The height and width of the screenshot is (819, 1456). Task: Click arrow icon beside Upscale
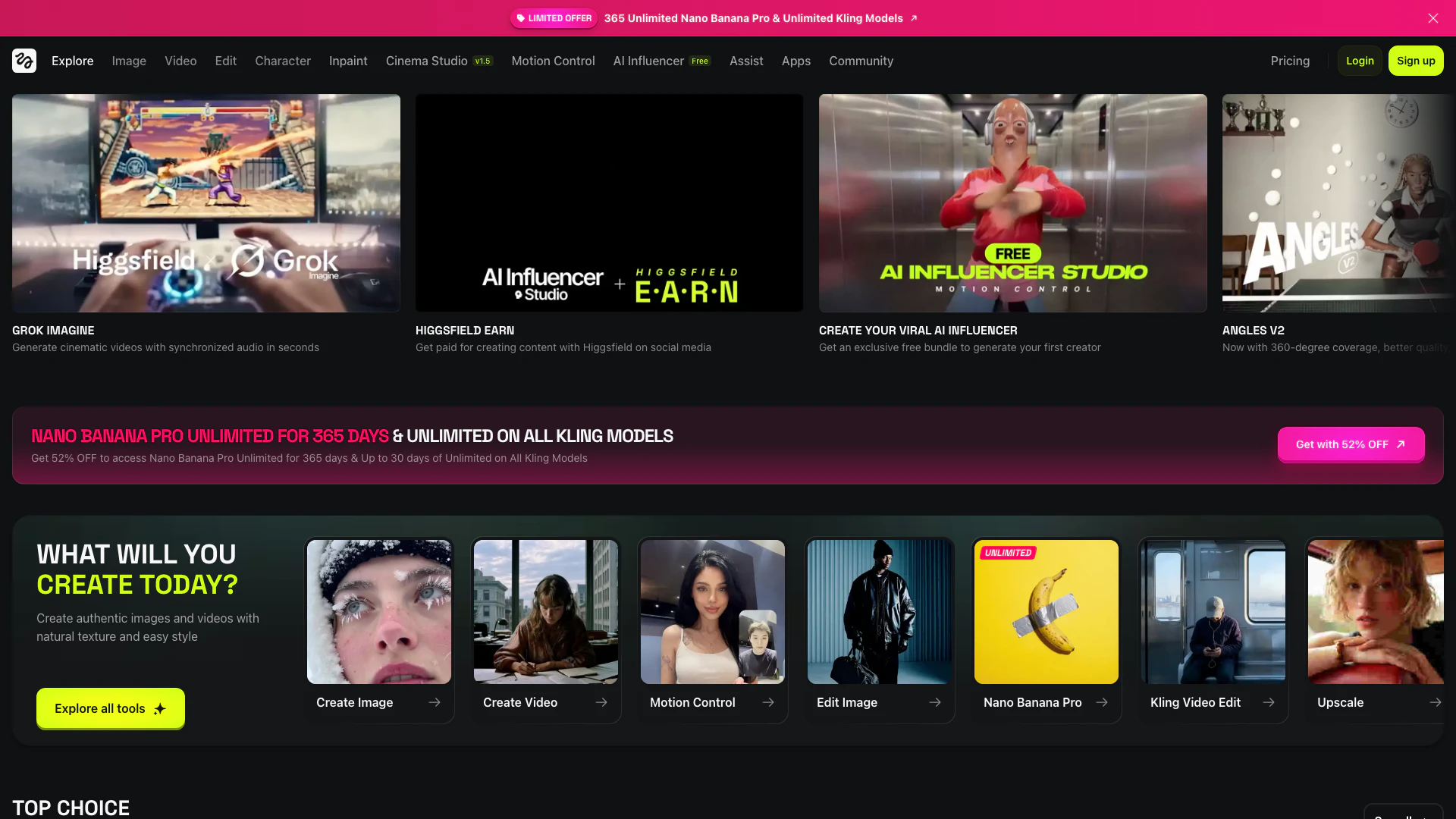pos(1435,702)
